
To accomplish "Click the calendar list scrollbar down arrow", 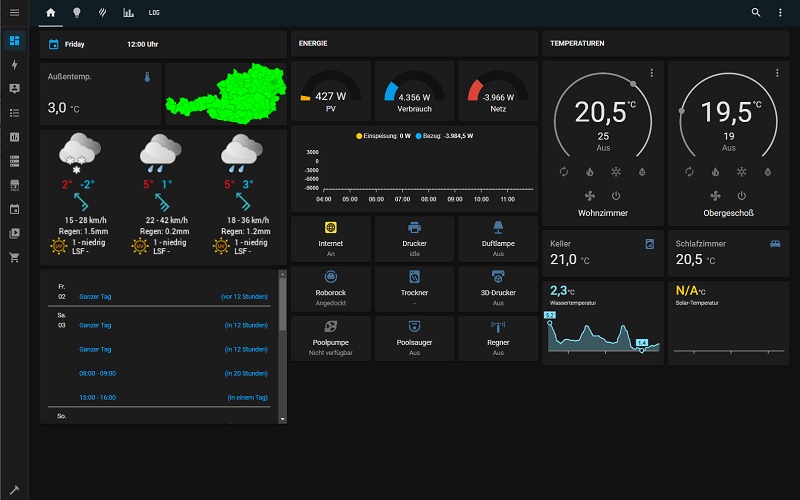I will coord(282,419).
